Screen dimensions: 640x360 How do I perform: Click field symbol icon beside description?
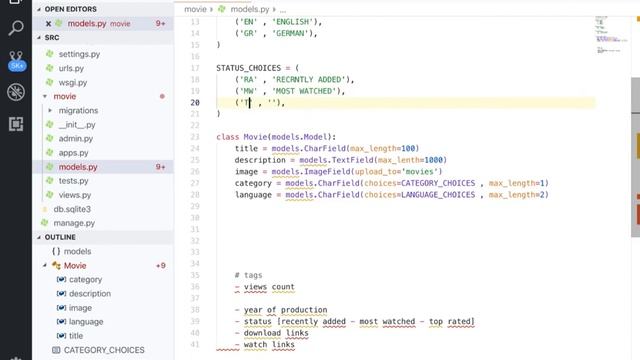tap(61, 293)
